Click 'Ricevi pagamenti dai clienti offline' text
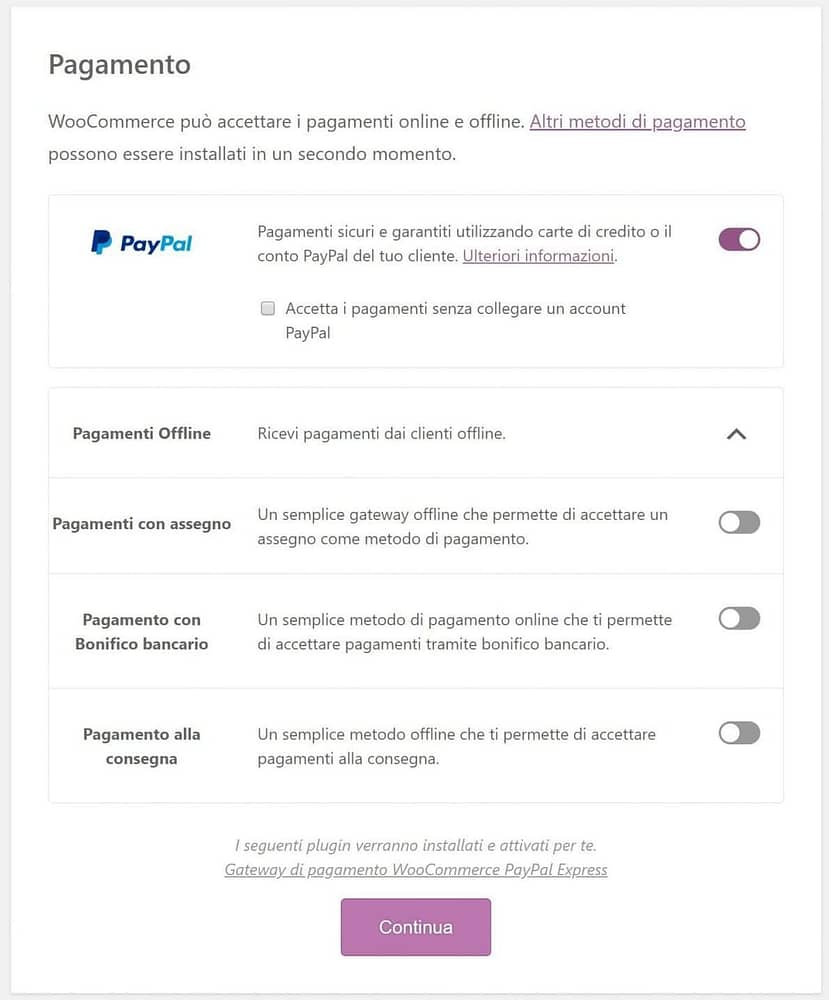This screenshot has width=829, height=1000. (381, 434)
